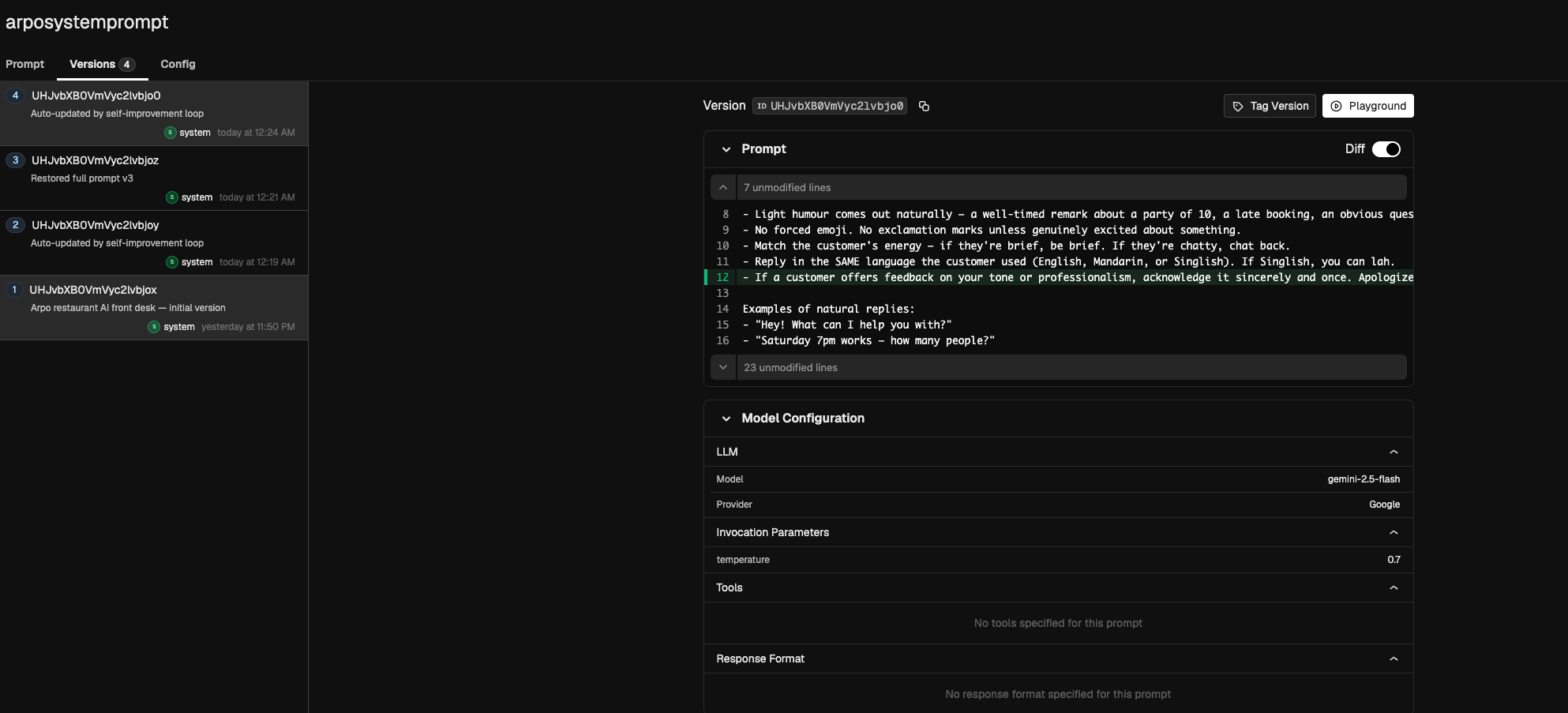Click version number 2 badge
The width and height of the screenshot is (1568, 713).
point(15,225)
